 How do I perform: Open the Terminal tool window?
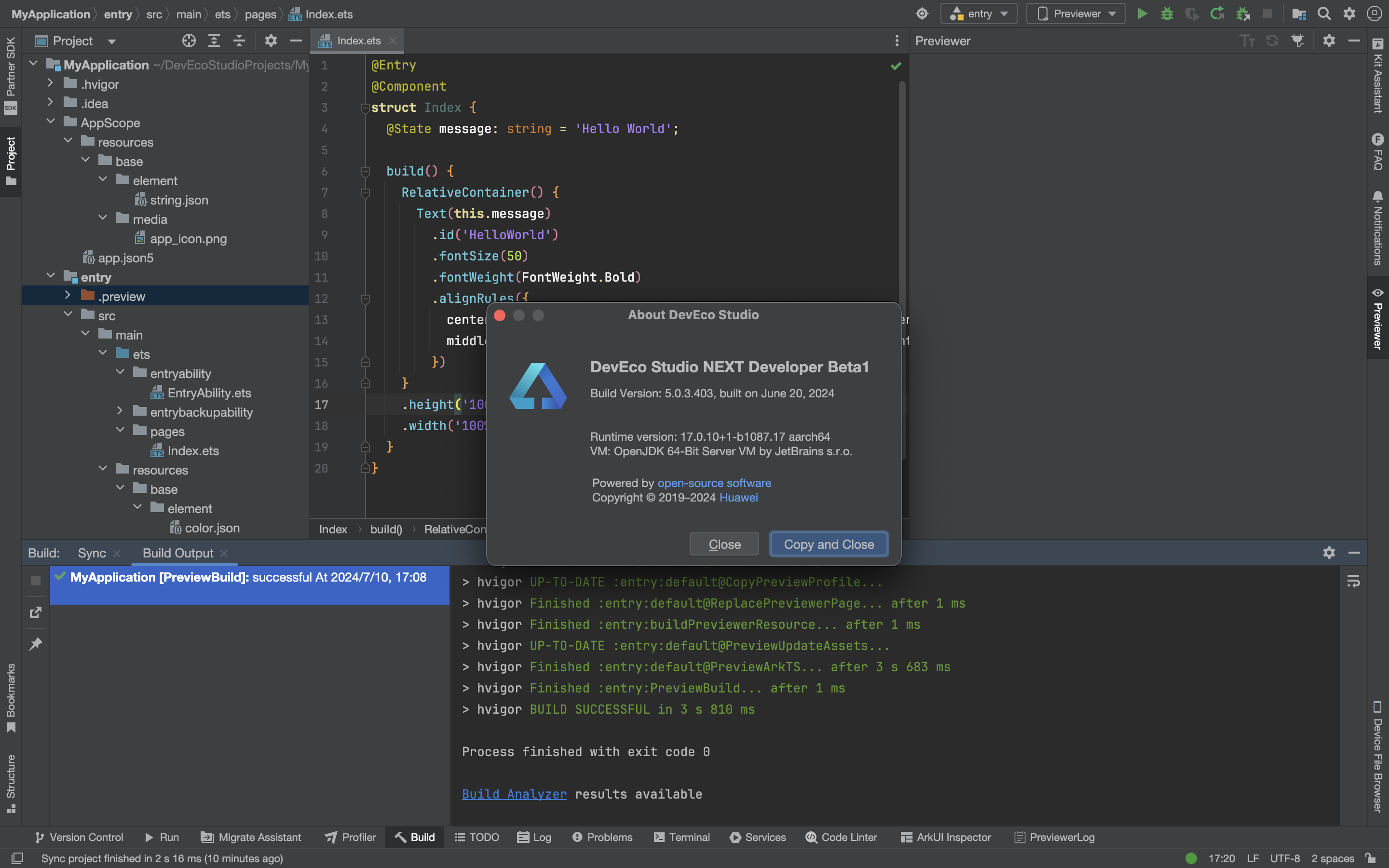(682, 837)
